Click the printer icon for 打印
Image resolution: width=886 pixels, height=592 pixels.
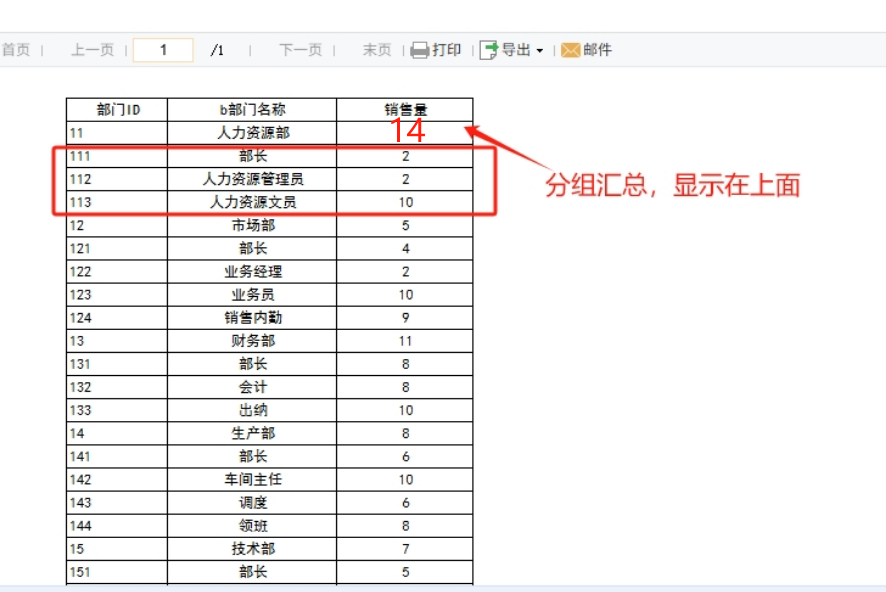[x=419, y=50]
